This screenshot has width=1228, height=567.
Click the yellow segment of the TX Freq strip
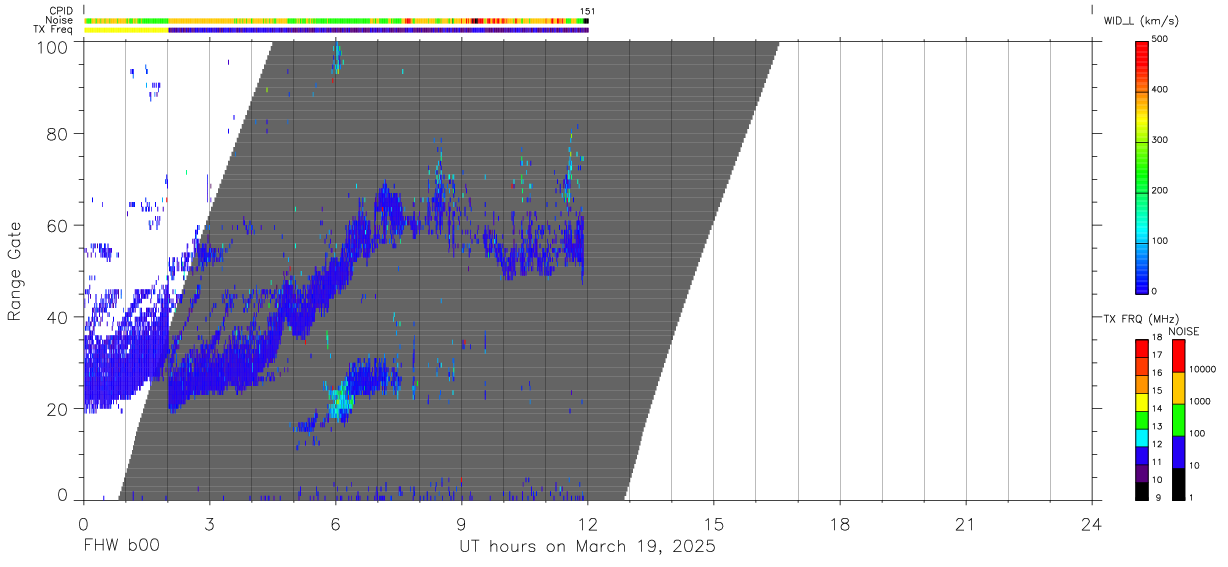point(127,30)
